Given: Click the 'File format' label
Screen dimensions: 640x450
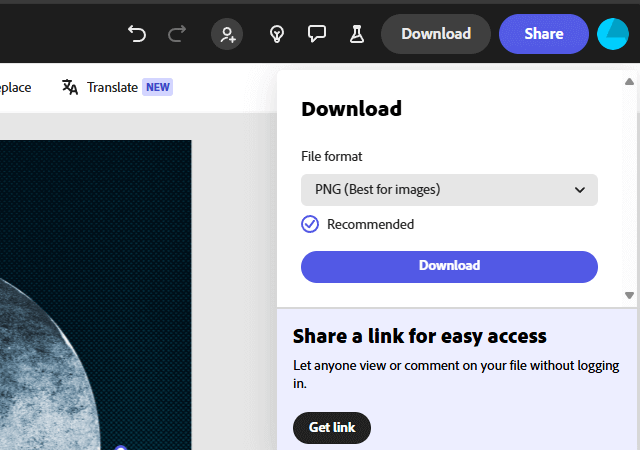Looking at the screenshot, I should (331, 156).
